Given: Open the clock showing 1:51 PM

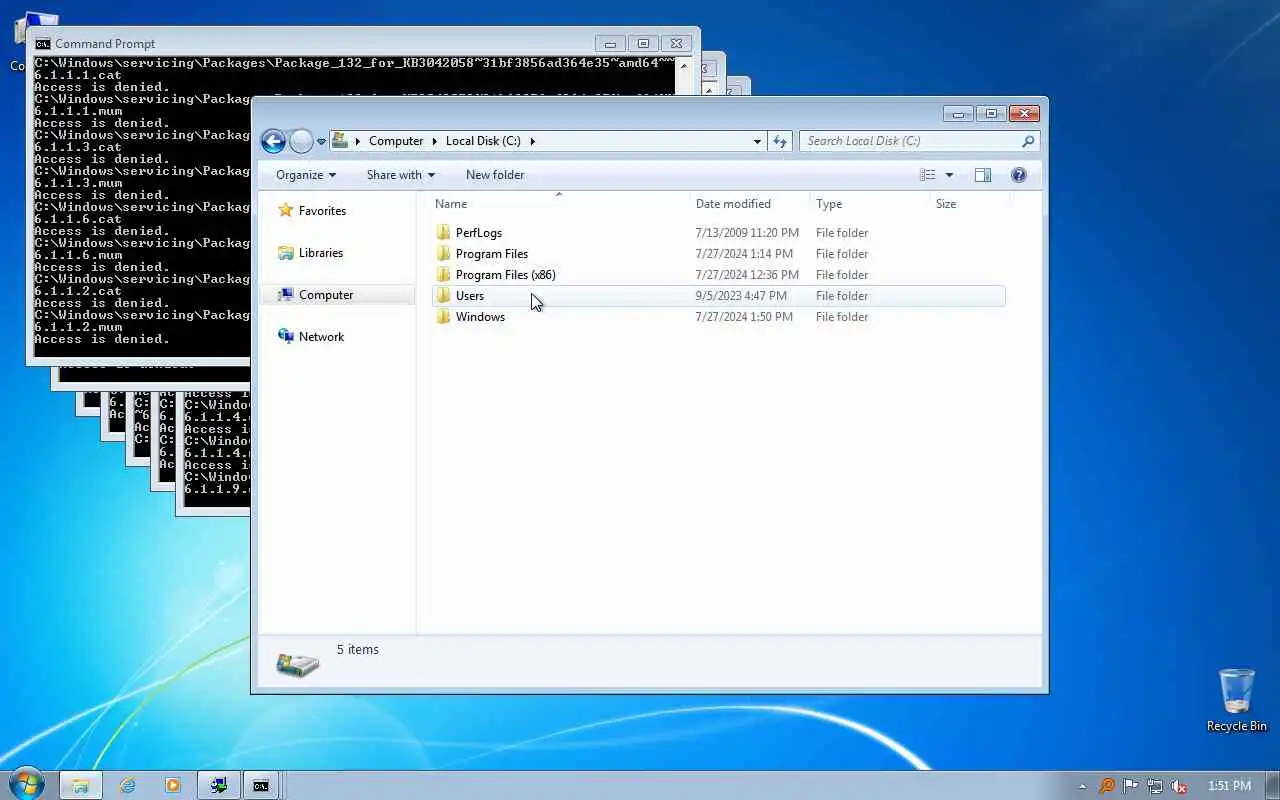Looking at the screenshot, I should click(x=1229, y=786).
